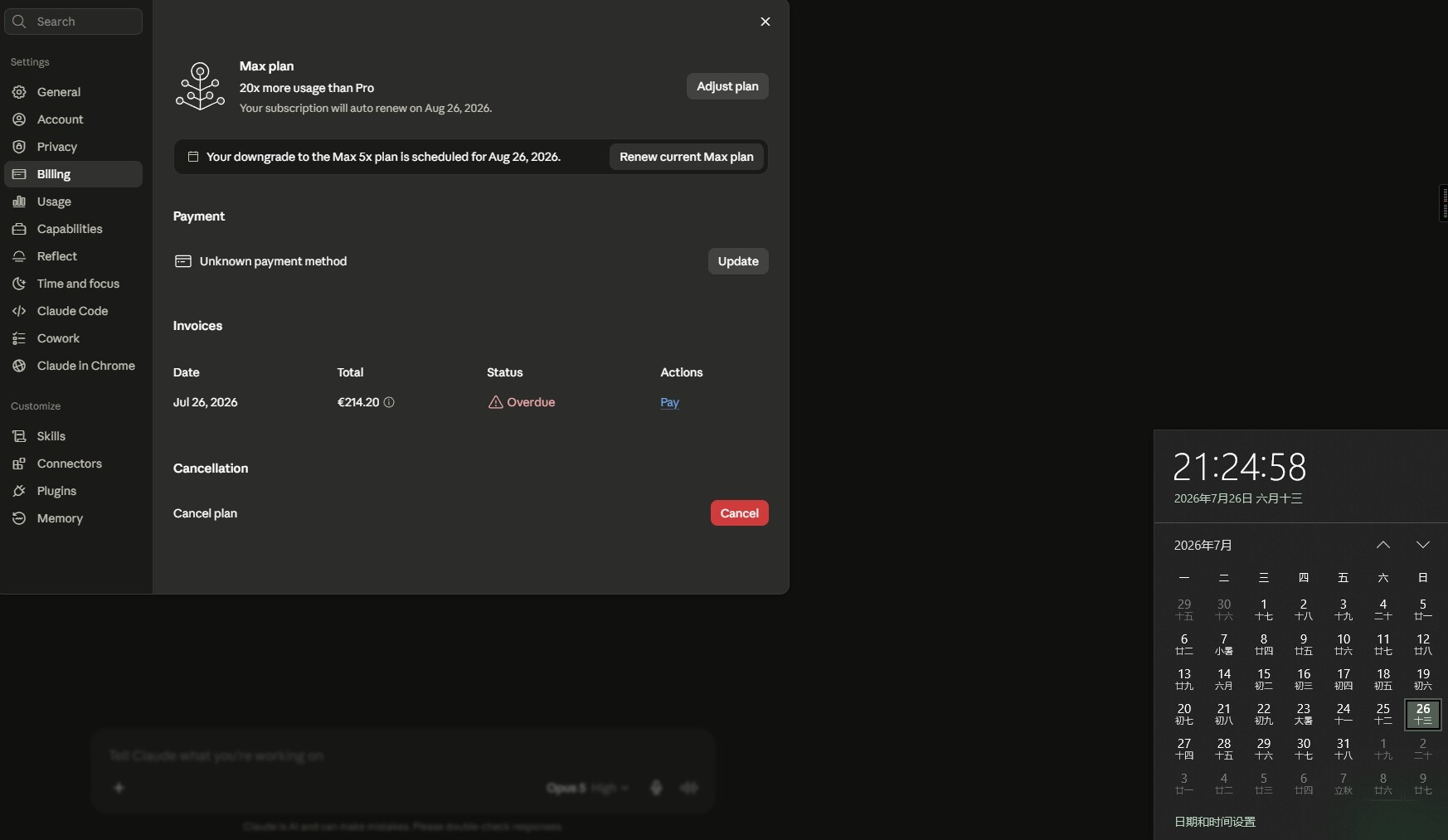Select July 15 in the calendar
Viewport: 1448px width, 840px height.
tap(1264, 679)
